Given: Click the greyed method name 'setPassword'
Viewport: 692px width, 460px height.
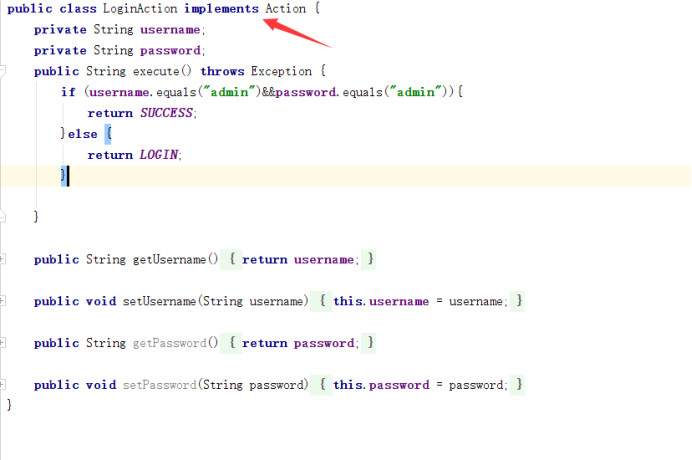Looking at the screenshot, I should (159, 385).
